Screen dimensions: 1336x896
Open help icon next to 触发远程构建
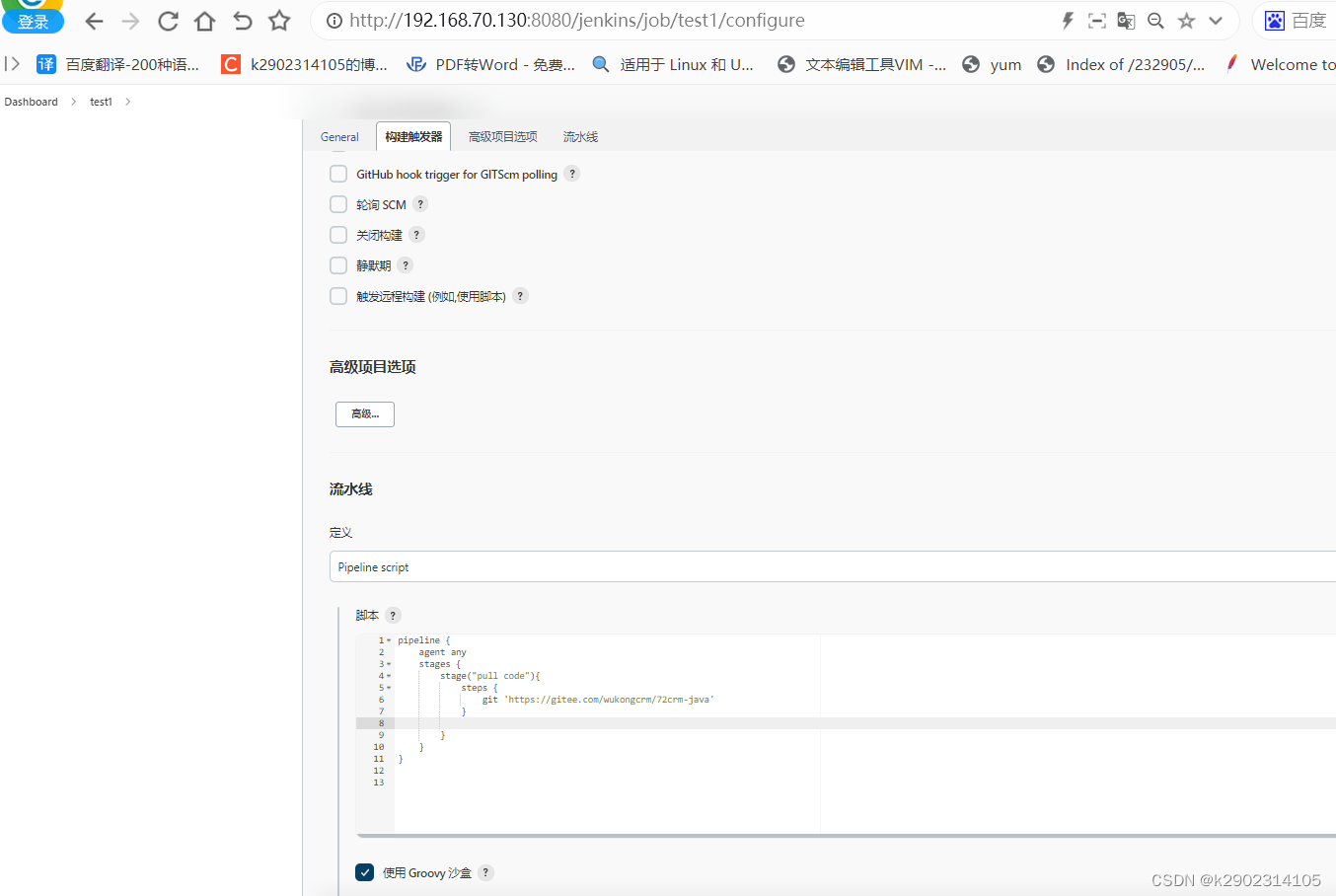pyautogui.click(x=520, y=296)
